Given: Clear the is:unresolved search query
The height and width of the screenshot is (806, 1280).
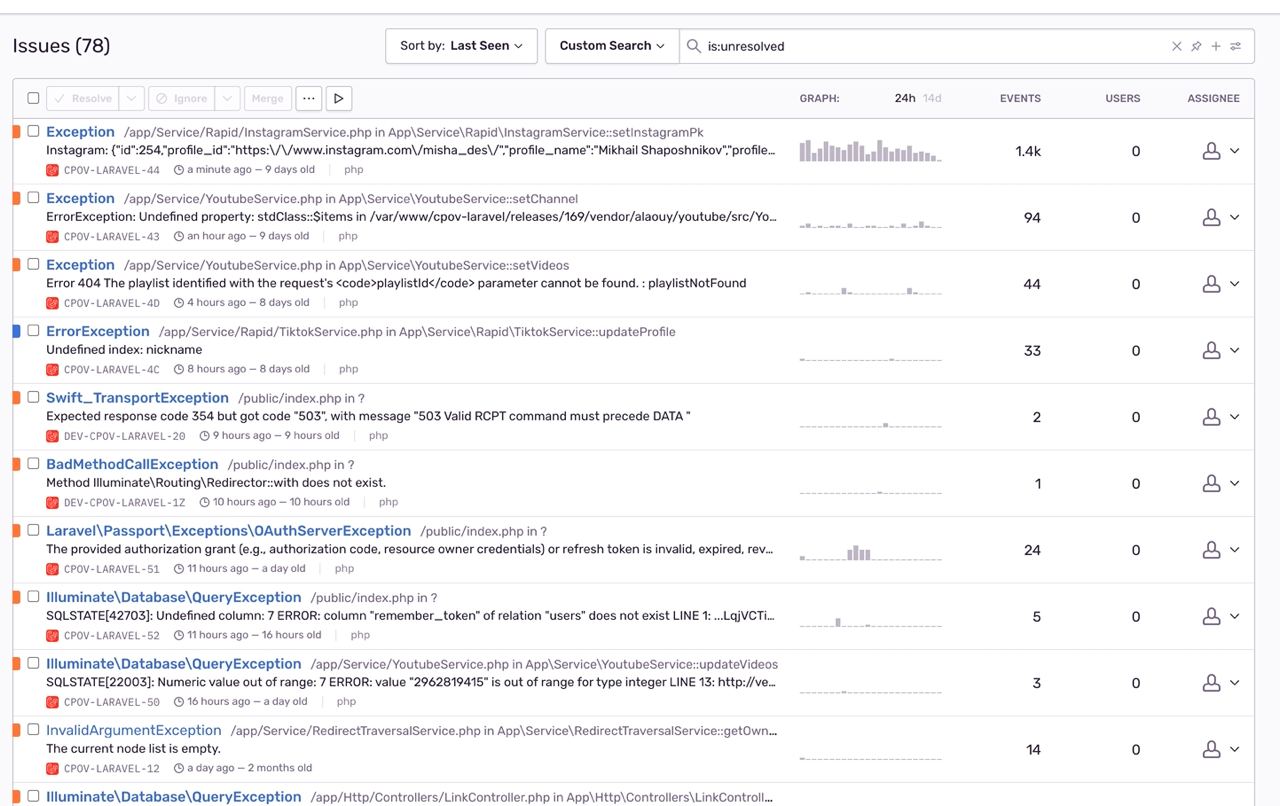Looking at the screenshot, I should tap(1176, 46).
